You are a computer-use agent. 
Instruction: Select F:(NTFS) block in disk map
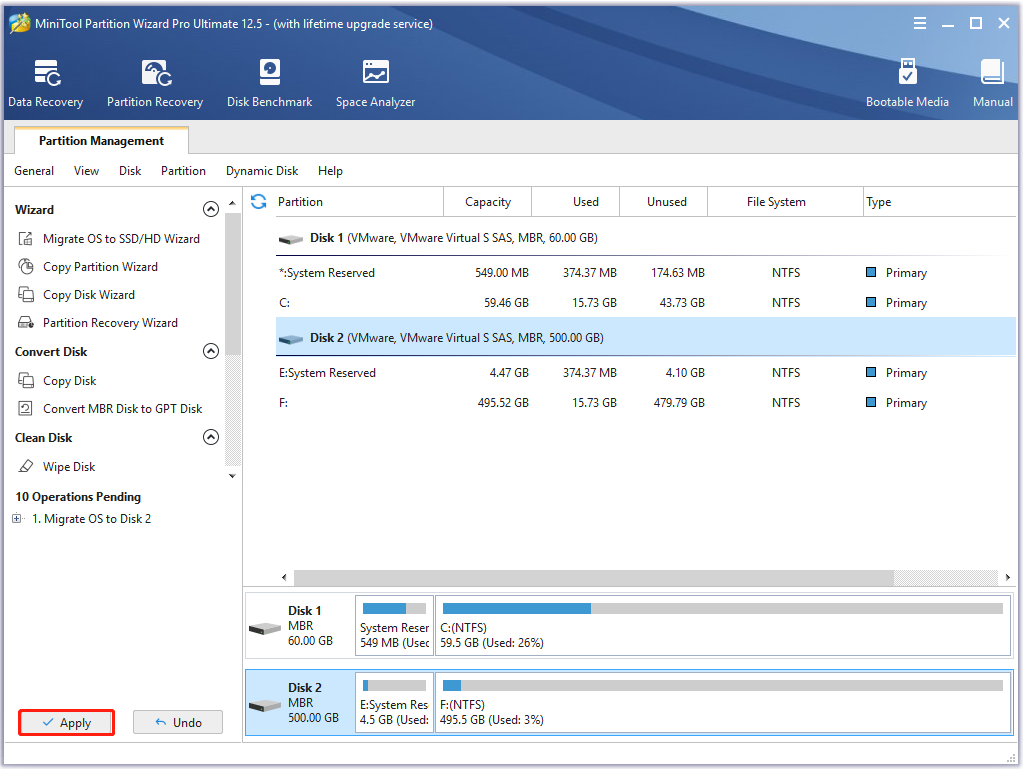[723, 703]
